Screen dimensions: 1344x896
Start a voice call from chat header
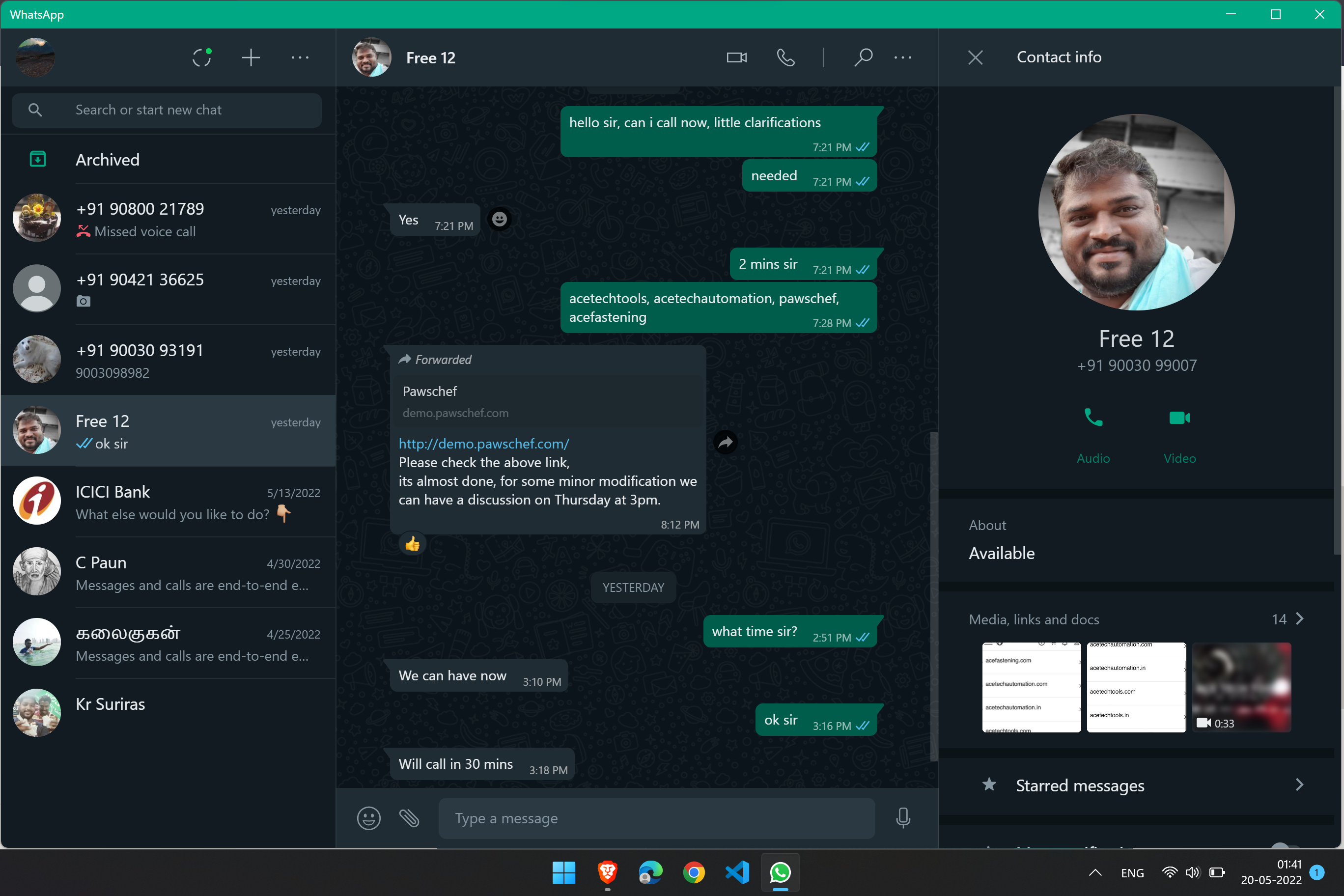point(785,57)
